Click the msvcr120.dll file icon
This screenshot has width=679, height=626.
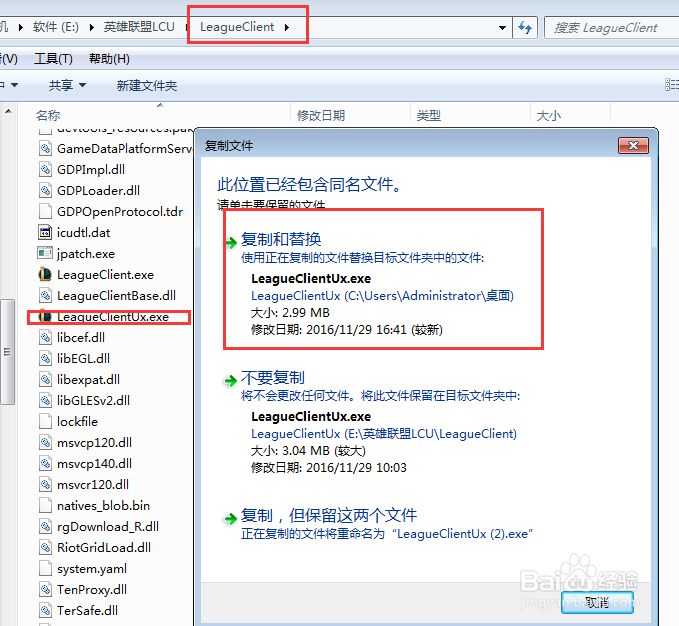tap(45, 484)
